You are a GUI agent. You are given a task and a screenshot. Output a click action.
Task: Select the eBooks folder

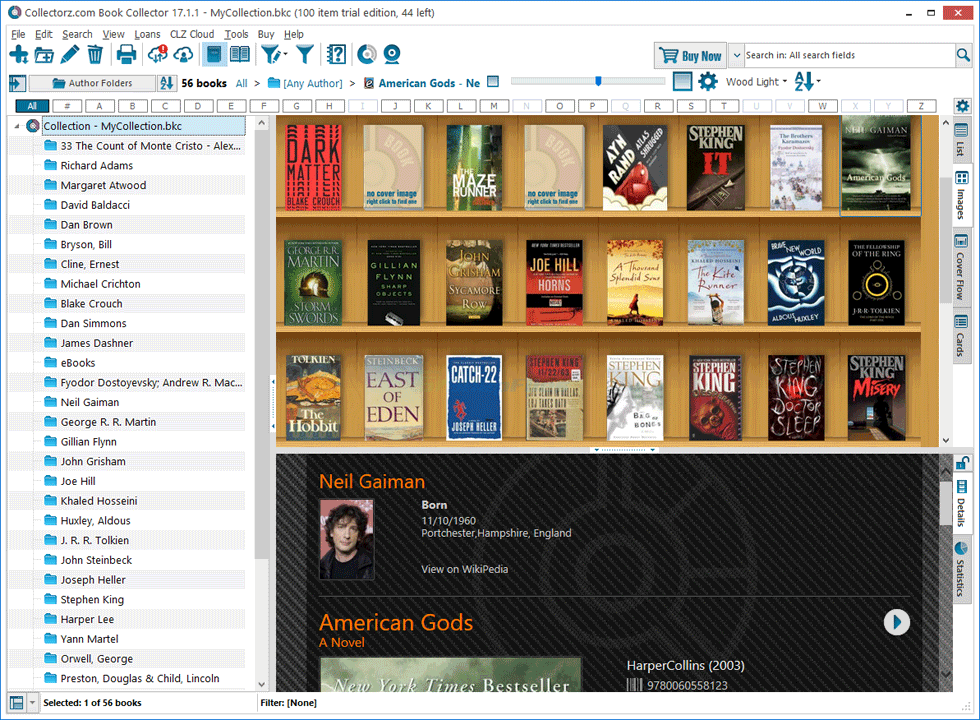point(78,363)
